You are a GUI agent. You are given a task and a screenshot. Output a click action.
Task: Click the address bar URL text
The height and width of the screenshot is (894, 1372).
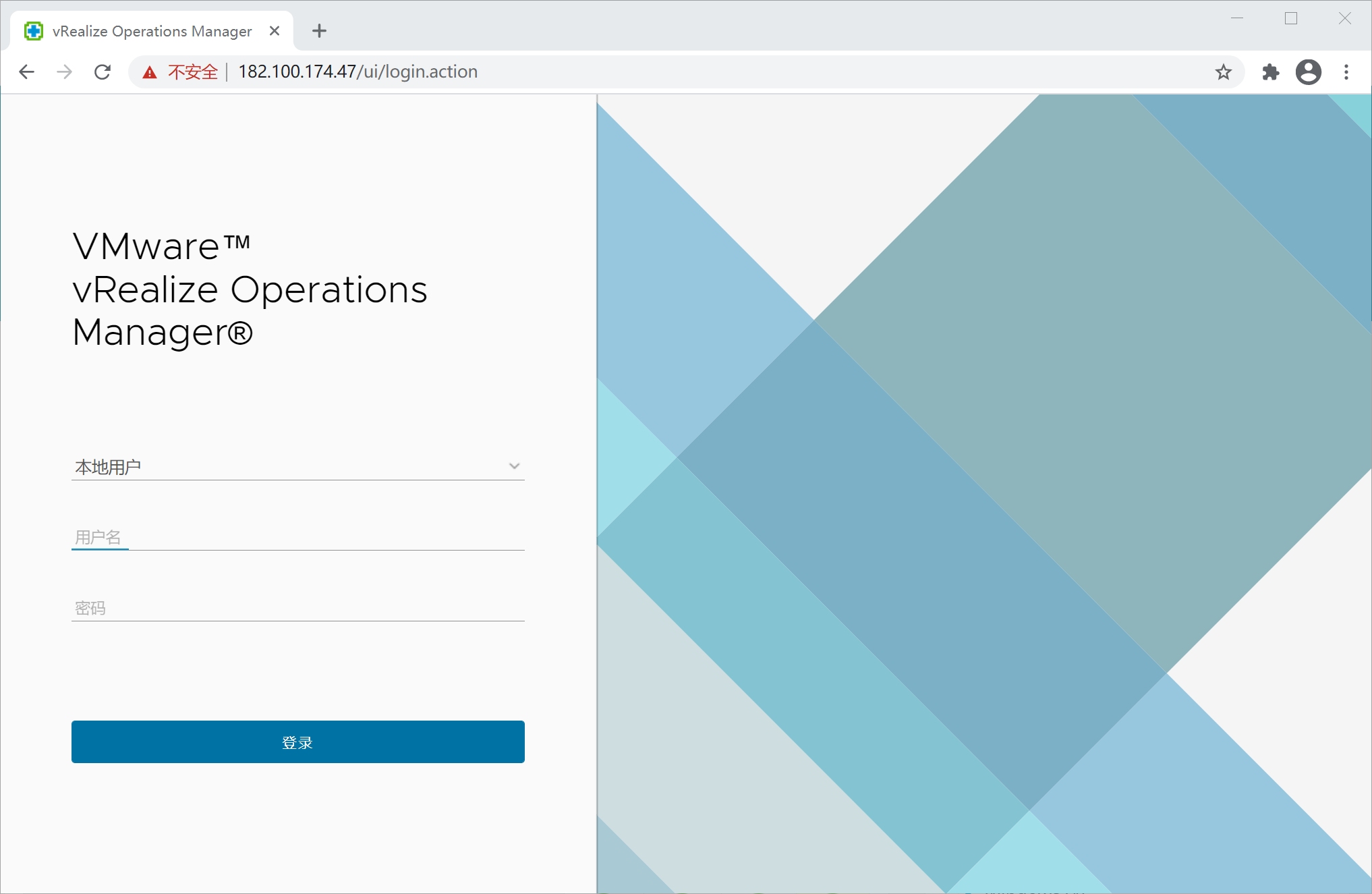point(358,72)
